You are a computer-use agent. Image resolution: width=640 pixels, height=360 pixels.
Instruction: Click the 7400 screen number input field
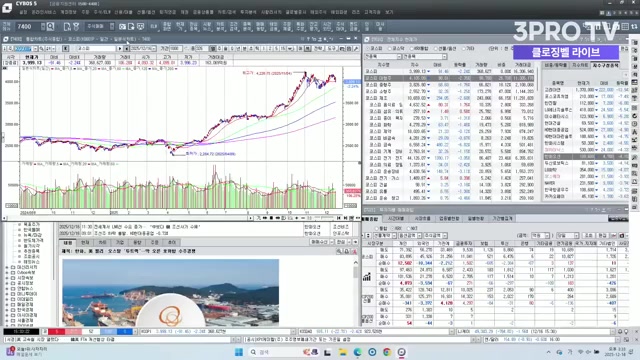pos(28,27)
